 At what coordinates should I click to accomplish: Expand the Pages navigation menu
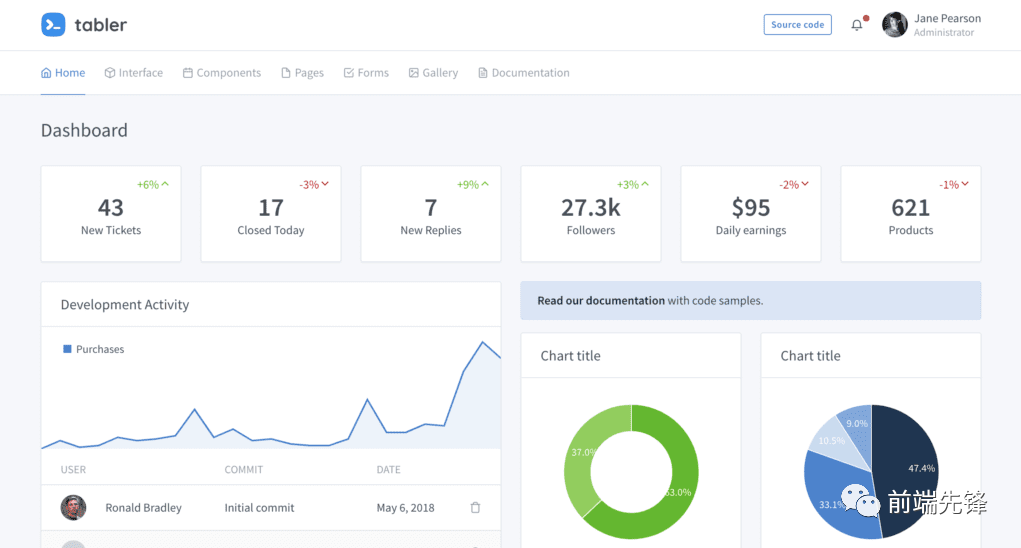(302, 73)
